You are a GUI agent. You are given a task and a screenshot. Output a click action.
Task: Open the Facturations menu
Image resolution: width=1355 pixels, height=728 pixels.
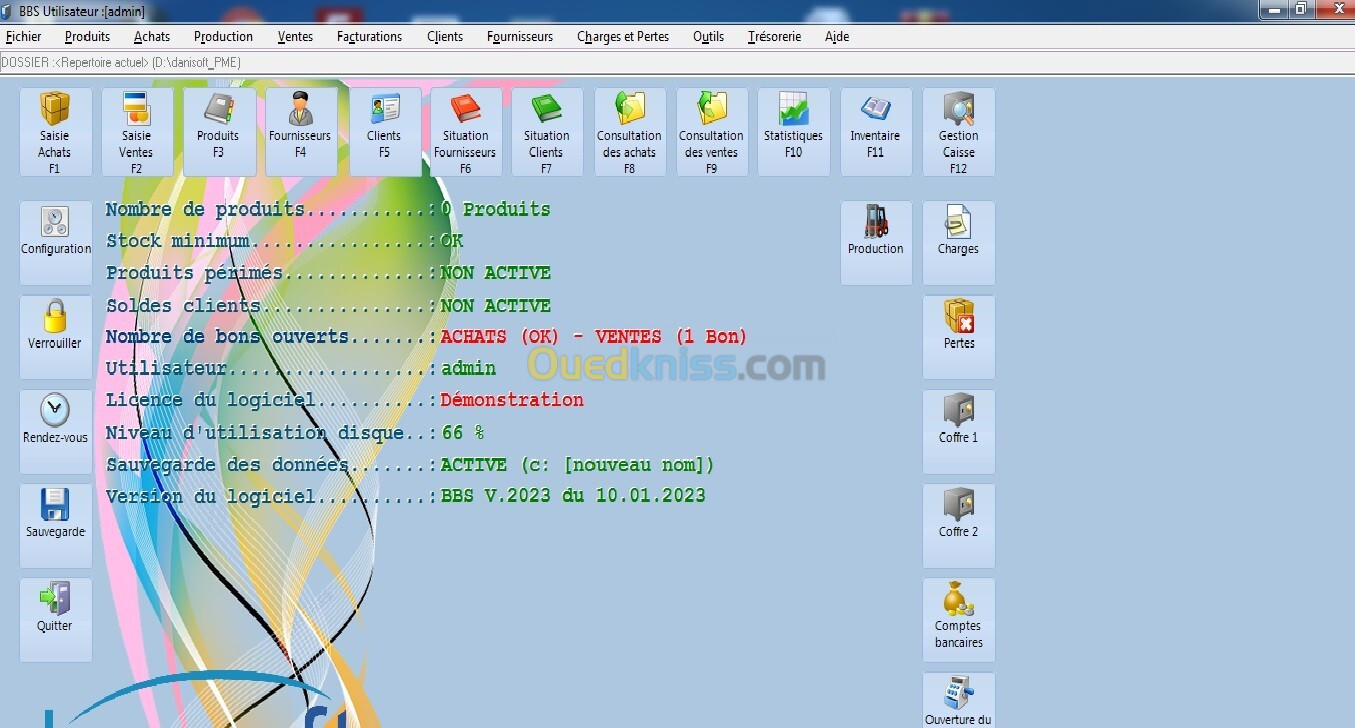pos(370,37)
